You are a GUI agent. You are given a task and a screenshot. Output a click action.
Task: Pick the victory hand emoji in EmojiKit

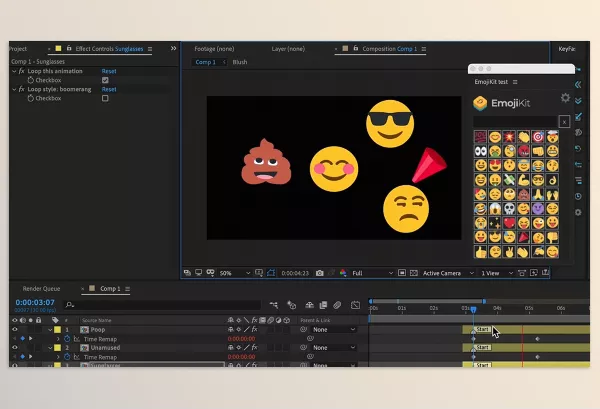point(509,252)
